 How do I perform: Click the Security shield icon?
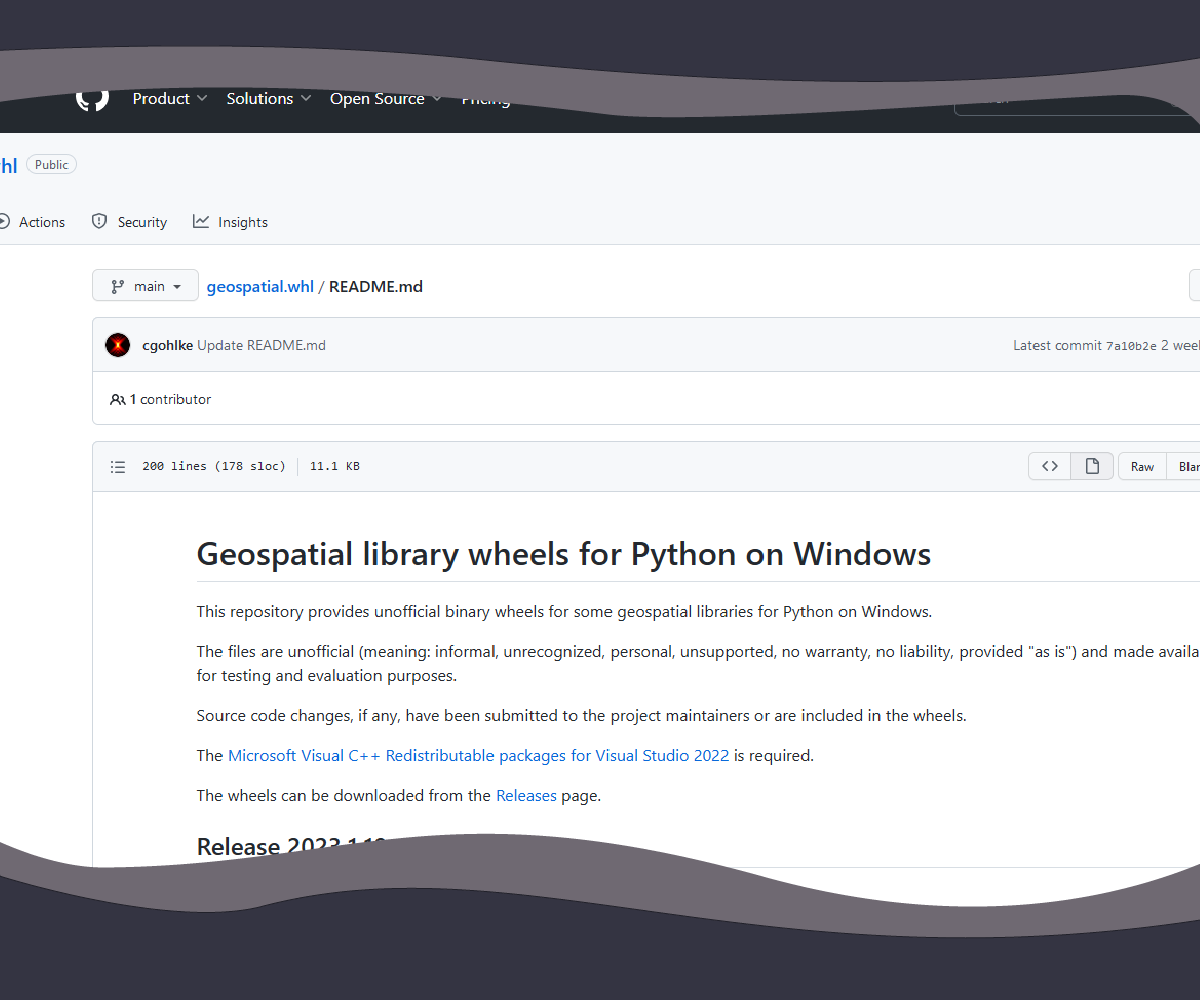(x=99, y=221)
